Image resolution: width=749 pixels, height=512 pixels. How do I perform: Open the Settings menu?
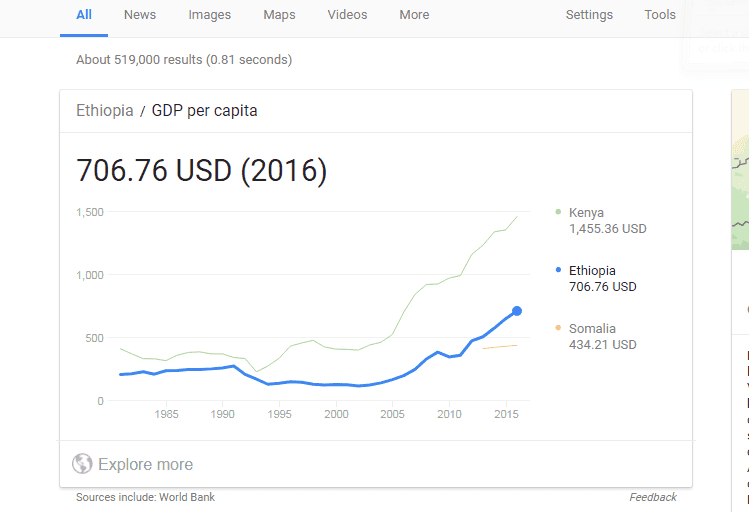(x=589, y=15)
